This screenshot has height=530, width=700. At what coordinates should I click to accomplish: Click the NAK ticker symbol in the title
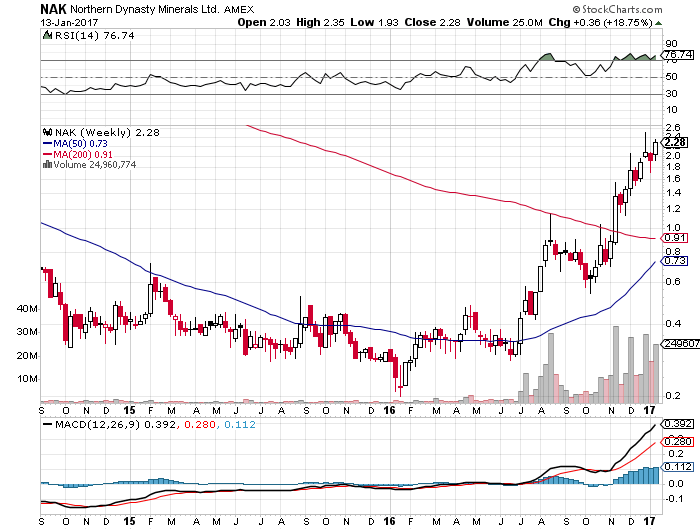53,9
